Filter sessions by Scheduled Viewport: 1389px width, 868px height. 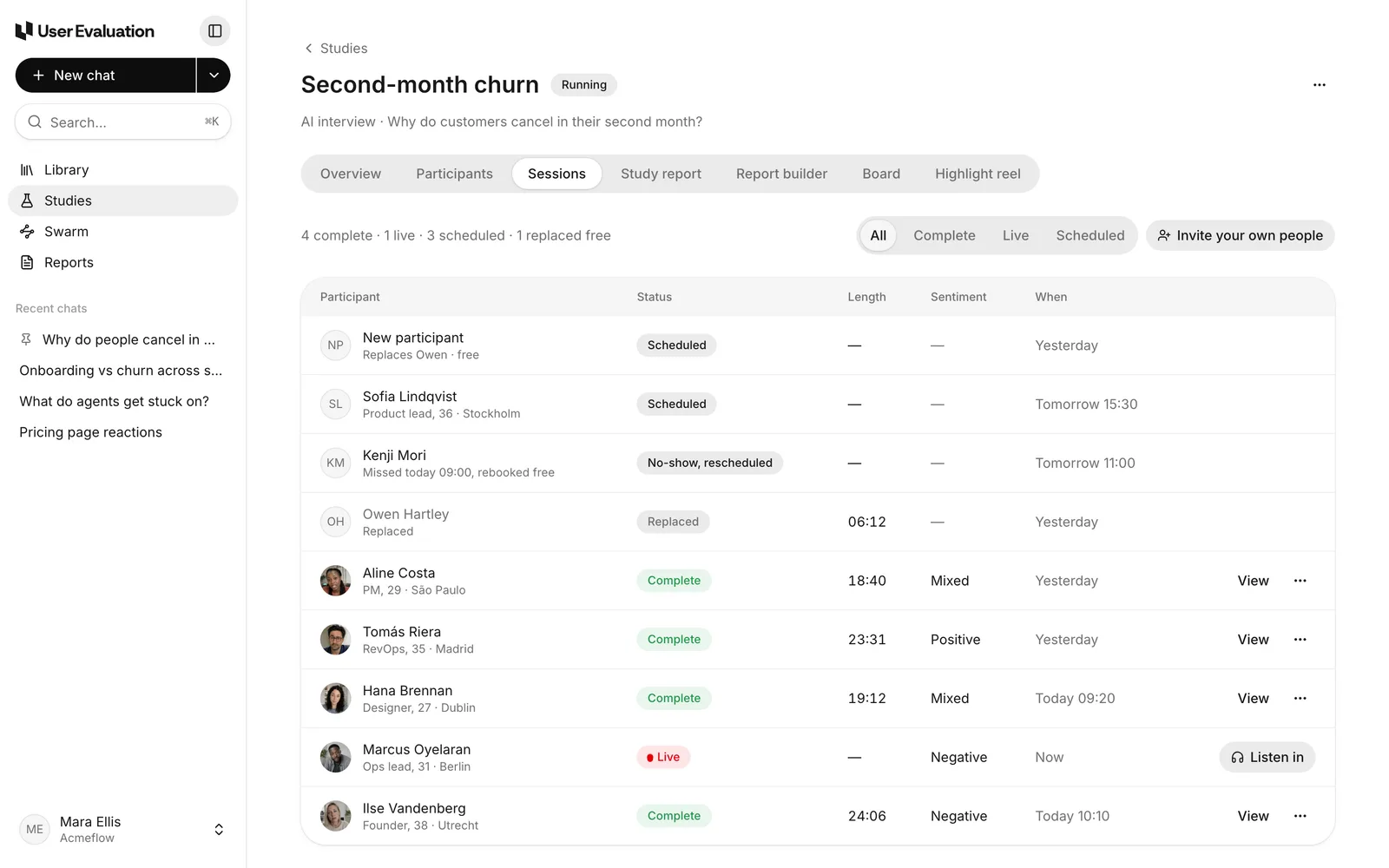coord(1090,235)
